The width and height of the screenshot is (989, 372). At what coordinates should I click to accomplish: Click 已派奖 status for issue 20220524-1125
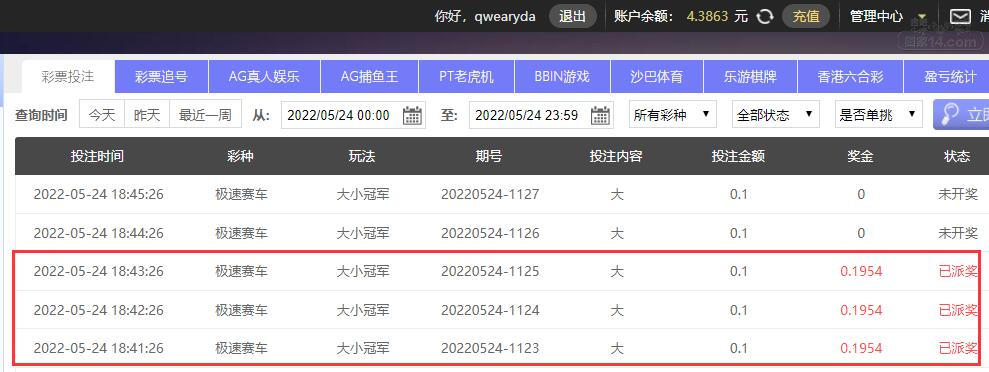957,272
